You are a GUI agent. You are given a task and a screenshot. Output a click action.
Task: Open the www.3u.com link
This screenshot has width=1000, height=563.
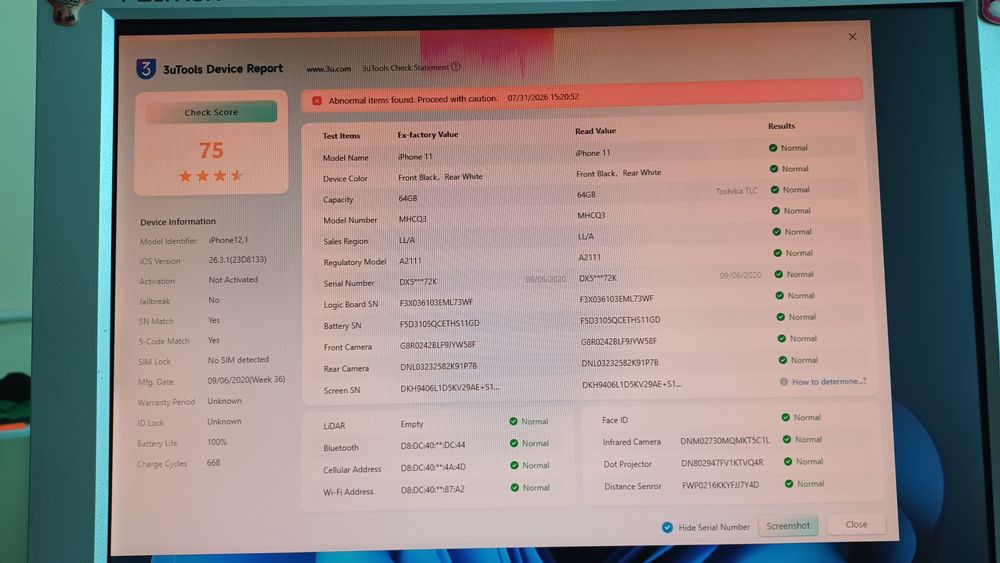[328, 69]
